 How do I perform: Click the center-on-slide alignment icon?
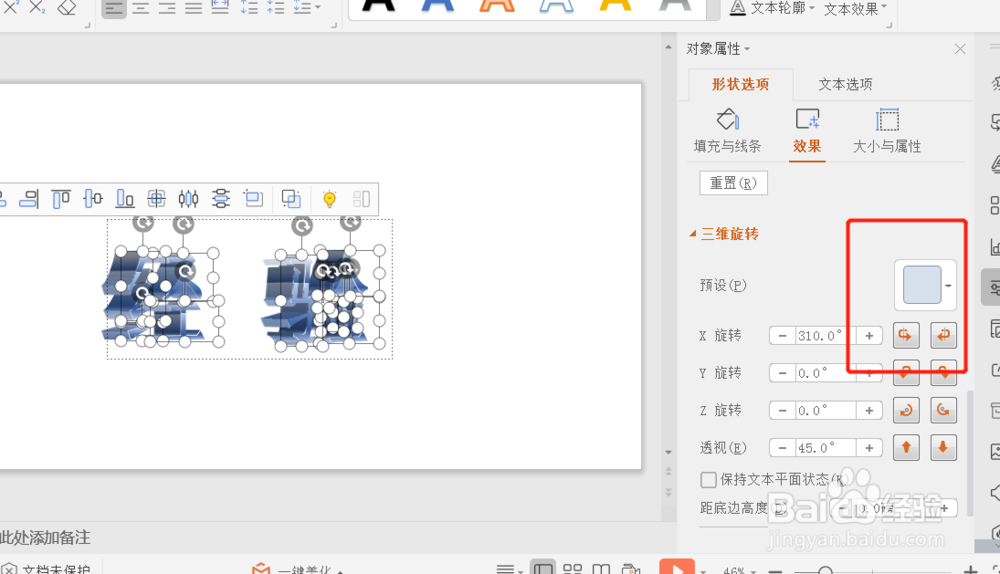pyautogui.click(x=156, y=199)
